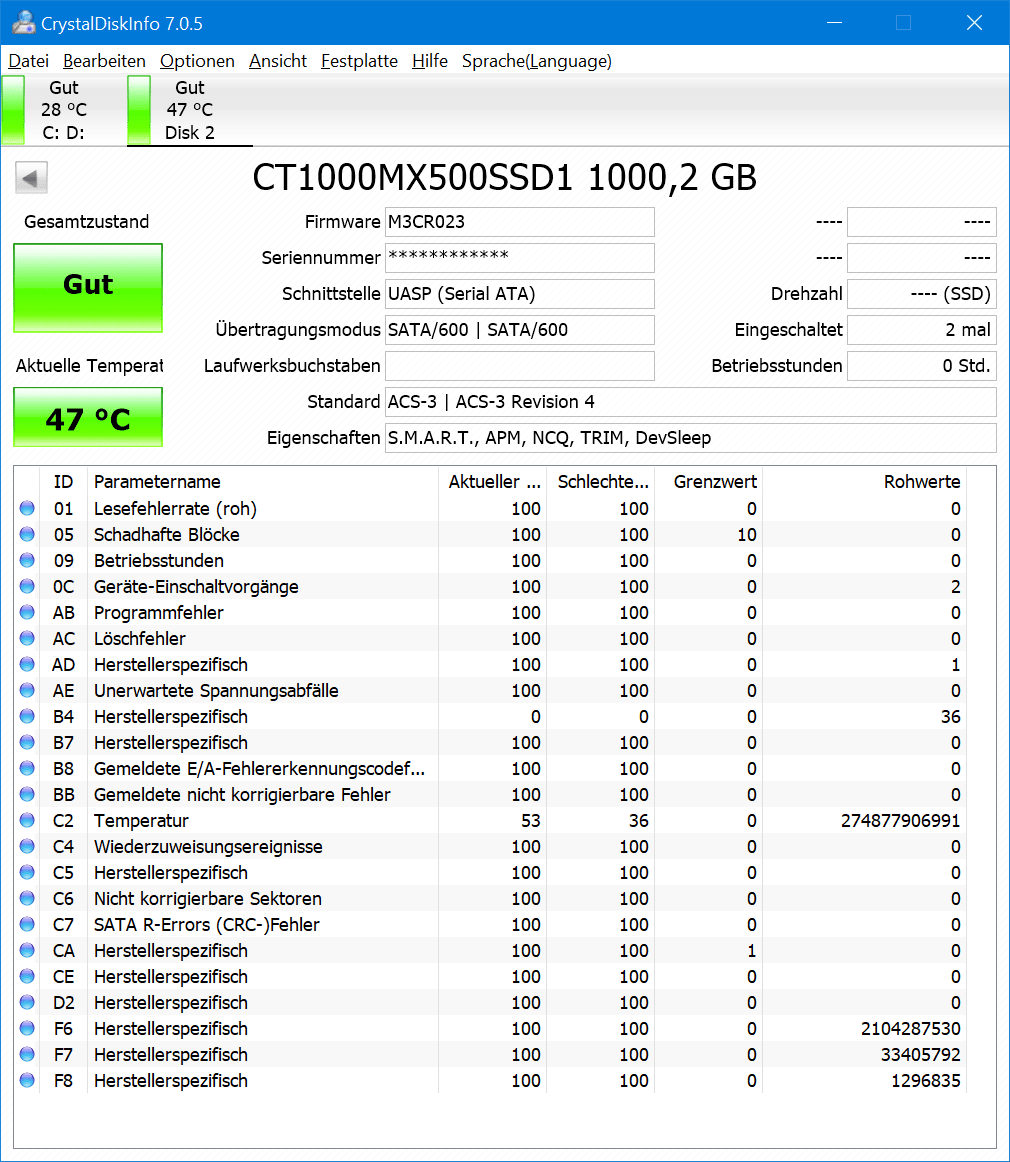1010x1162 pixels.
Task: Click the Standard field ACS-3 Revision 4
Action: point(691,402)
